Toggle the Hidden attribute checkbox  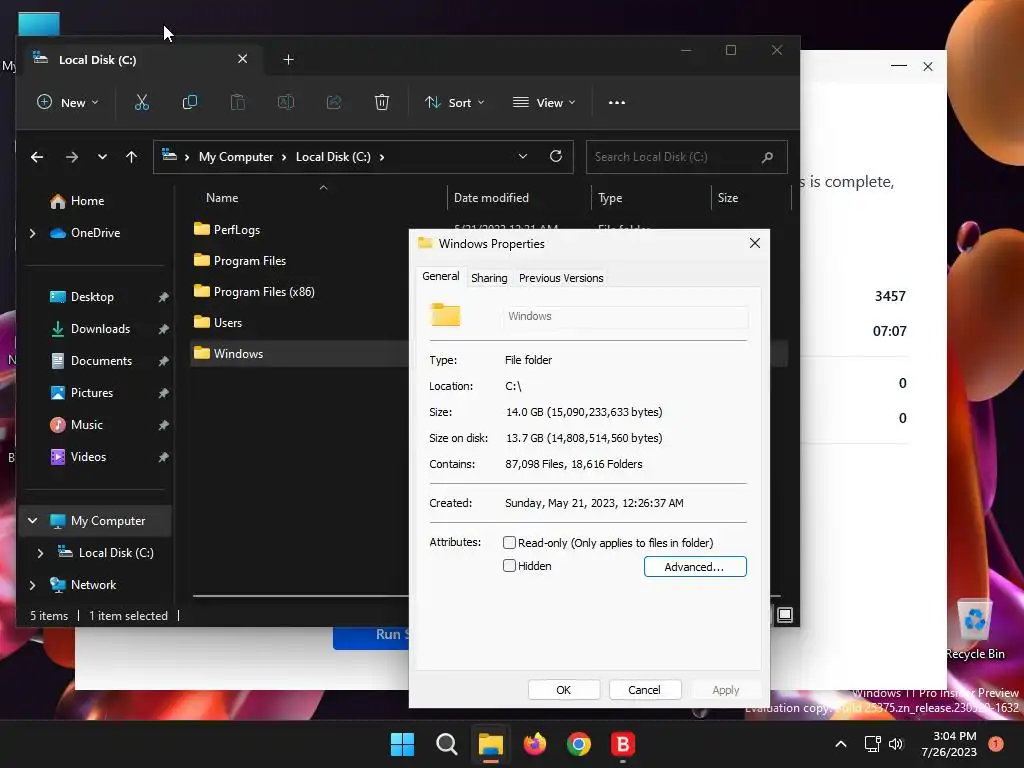pos(509,566)
